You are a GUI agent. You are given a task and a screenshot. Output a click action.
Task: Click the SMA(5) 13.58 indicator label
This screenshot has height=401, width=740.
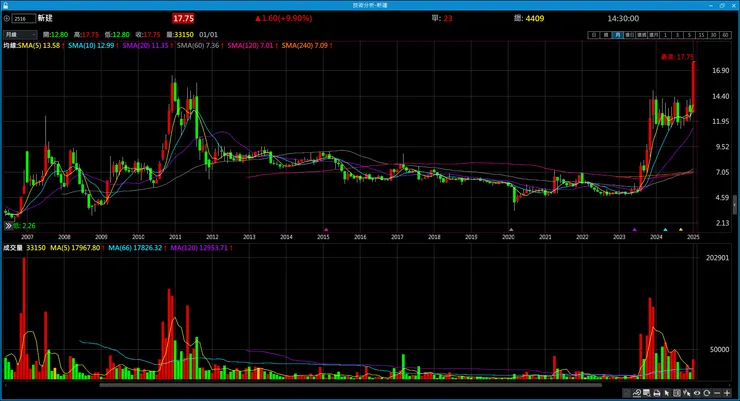40,45
